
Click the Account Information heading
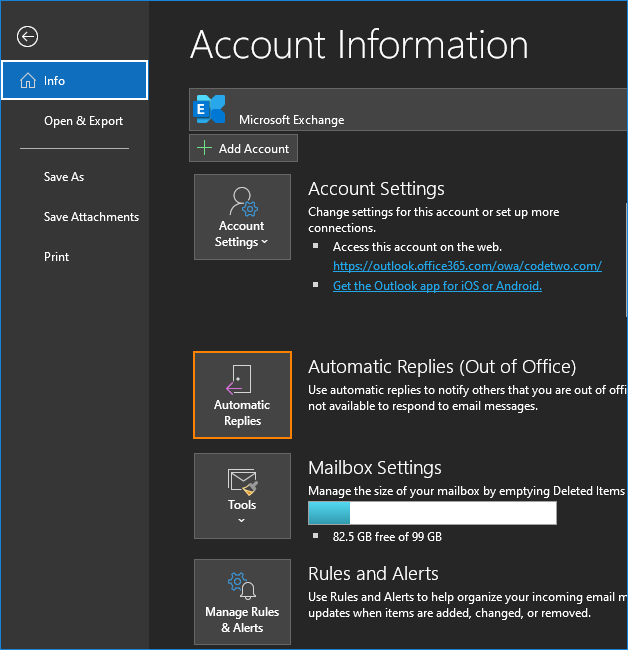tap(359, 45)
